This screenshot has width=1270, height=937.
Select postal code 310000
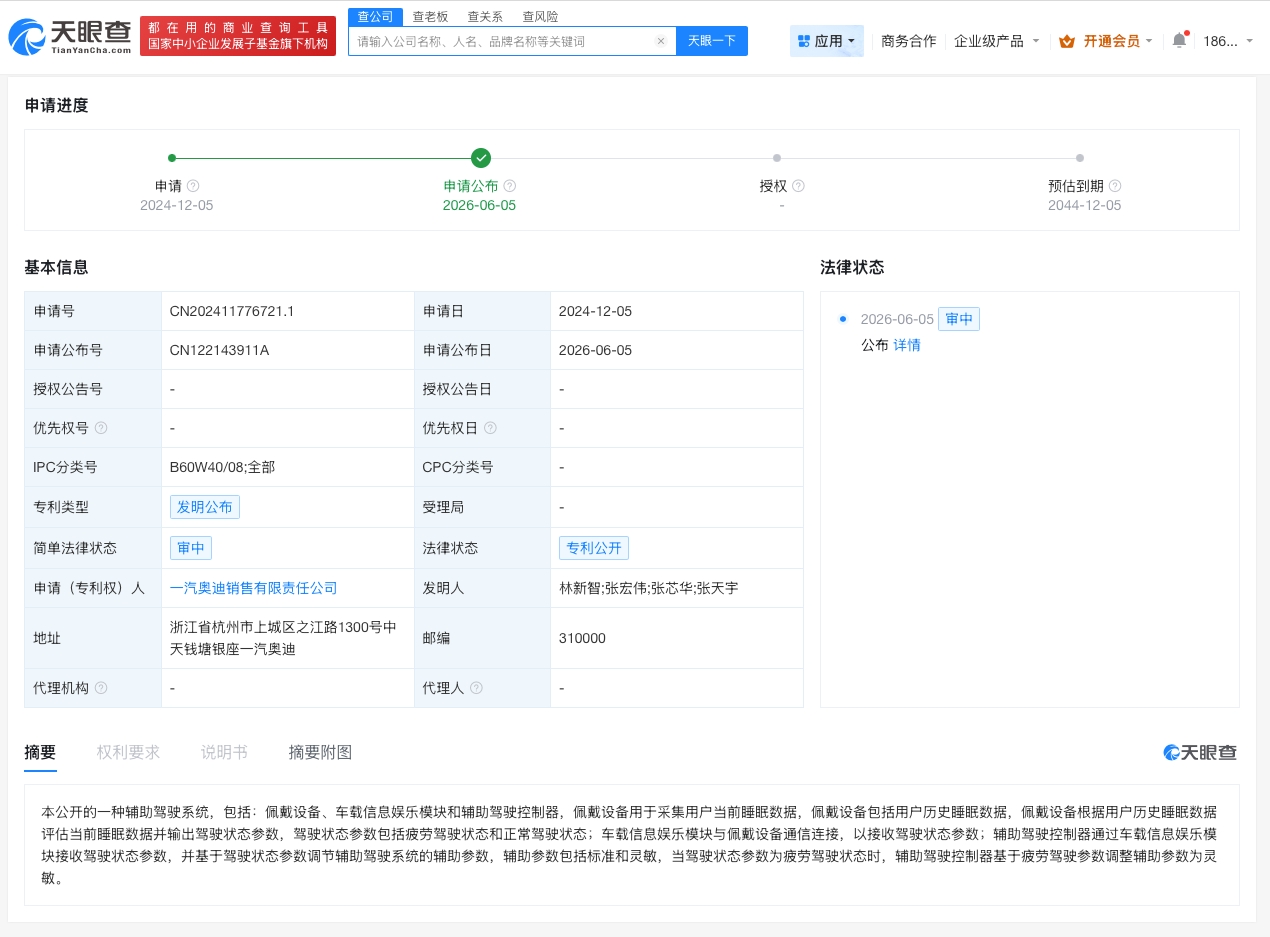(x=582, y=638)
